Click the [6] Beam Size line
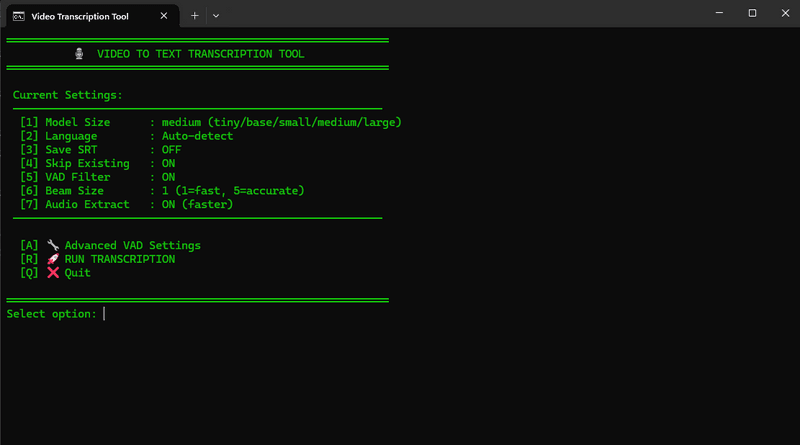800x445 pixels. click(162, 191)
